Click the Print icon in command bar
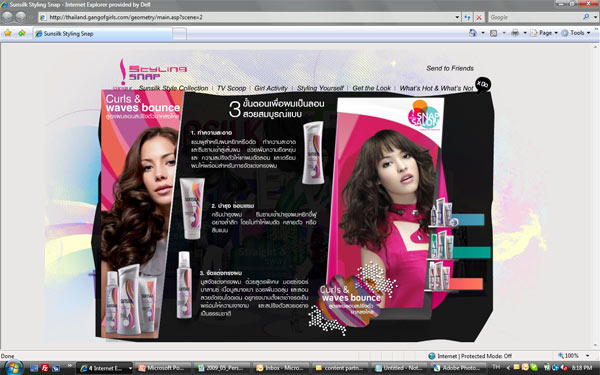This screenshot has height=375, width=600. (x=515, y=33)
